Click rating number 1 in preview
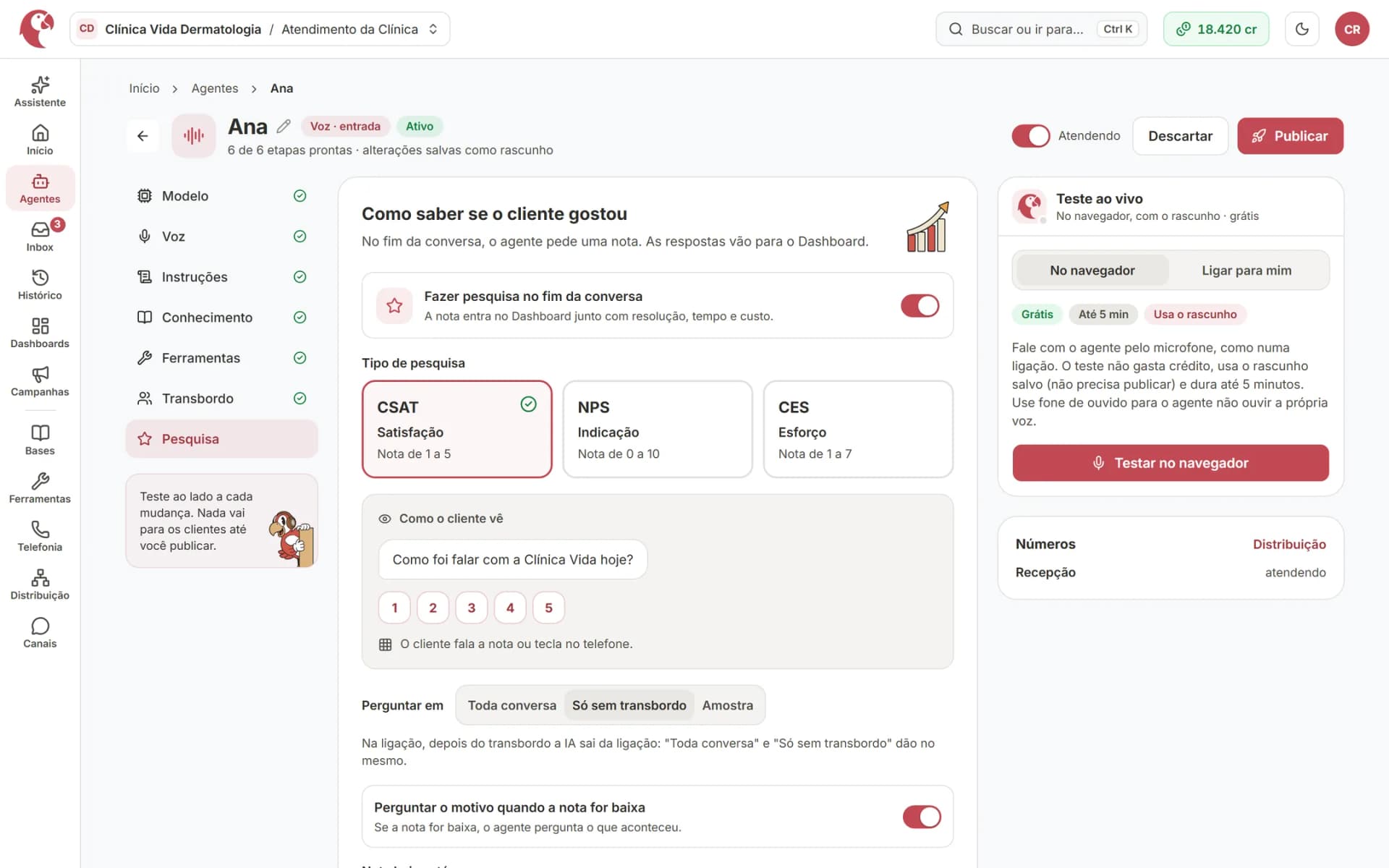Viewport: 1389px width, 868px height. pyautogui.click(x=394, y=608)
